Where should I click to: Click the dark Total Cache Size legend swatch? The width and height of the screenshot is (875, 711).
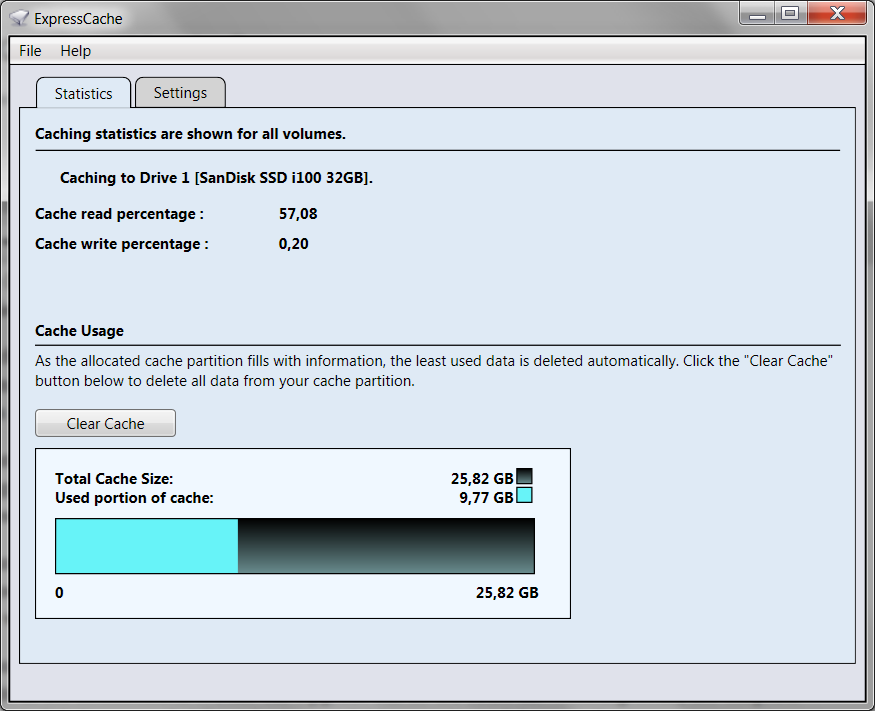click(x=525, y=476)
